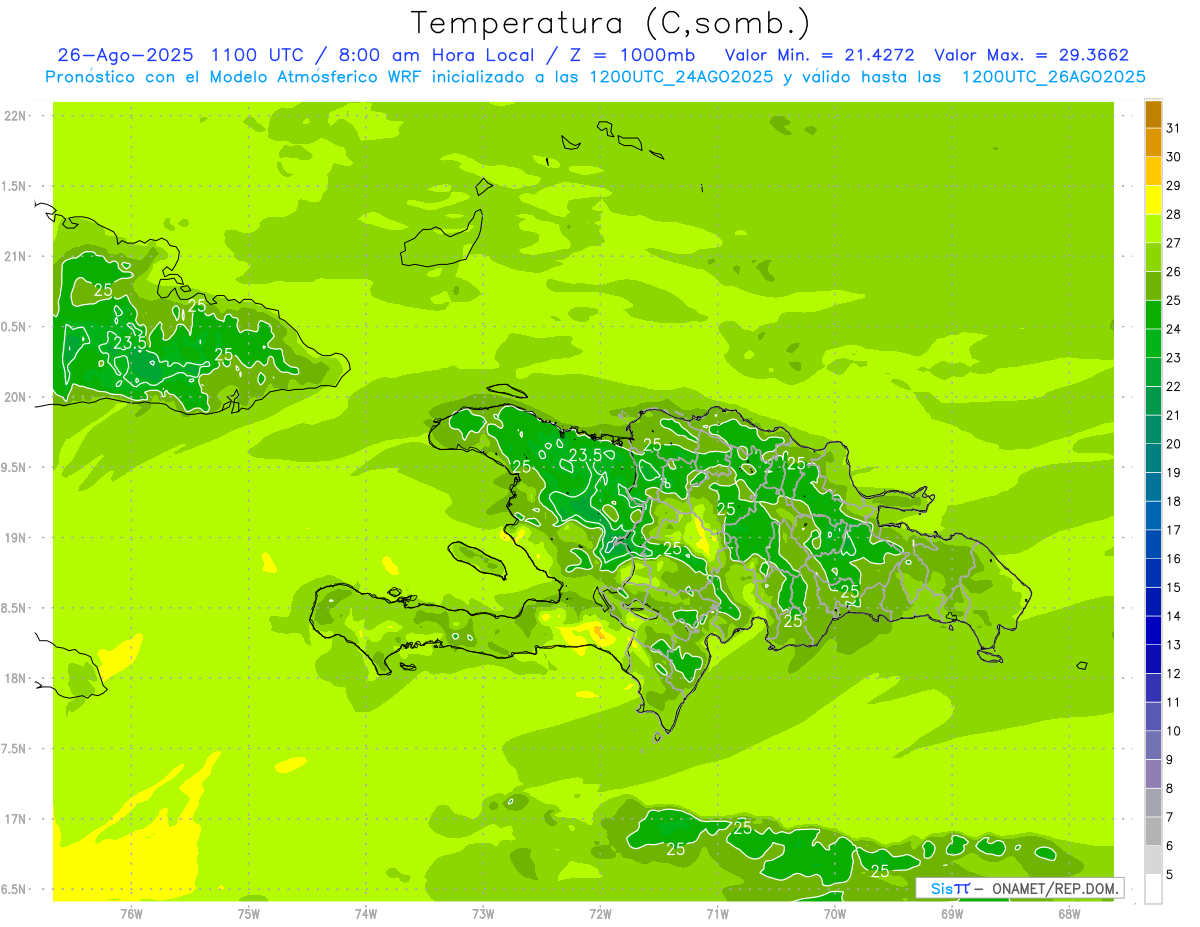Click the ONAMET/REP.DOM. credit label
Image resolution: width=1200 pixels, height=927 pixels.
(1057, 888)
